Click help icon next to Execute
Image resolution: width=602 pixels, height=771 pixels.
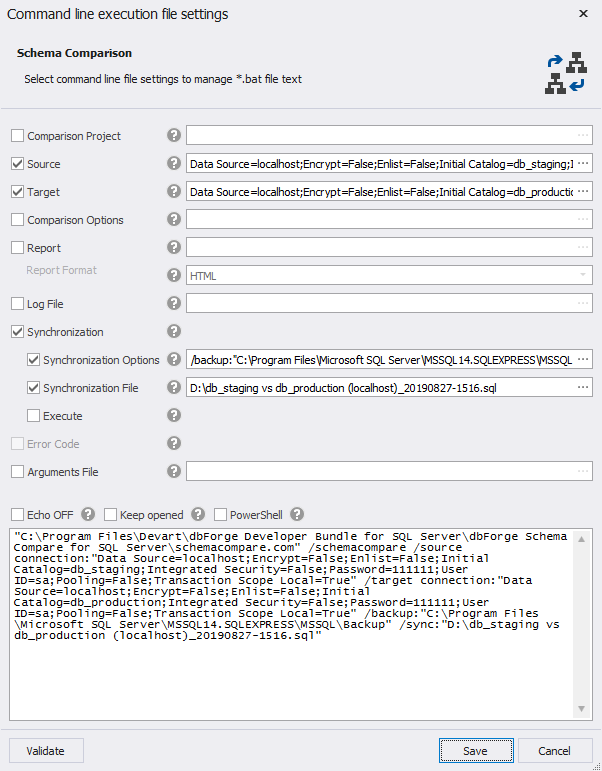point(174,415)
